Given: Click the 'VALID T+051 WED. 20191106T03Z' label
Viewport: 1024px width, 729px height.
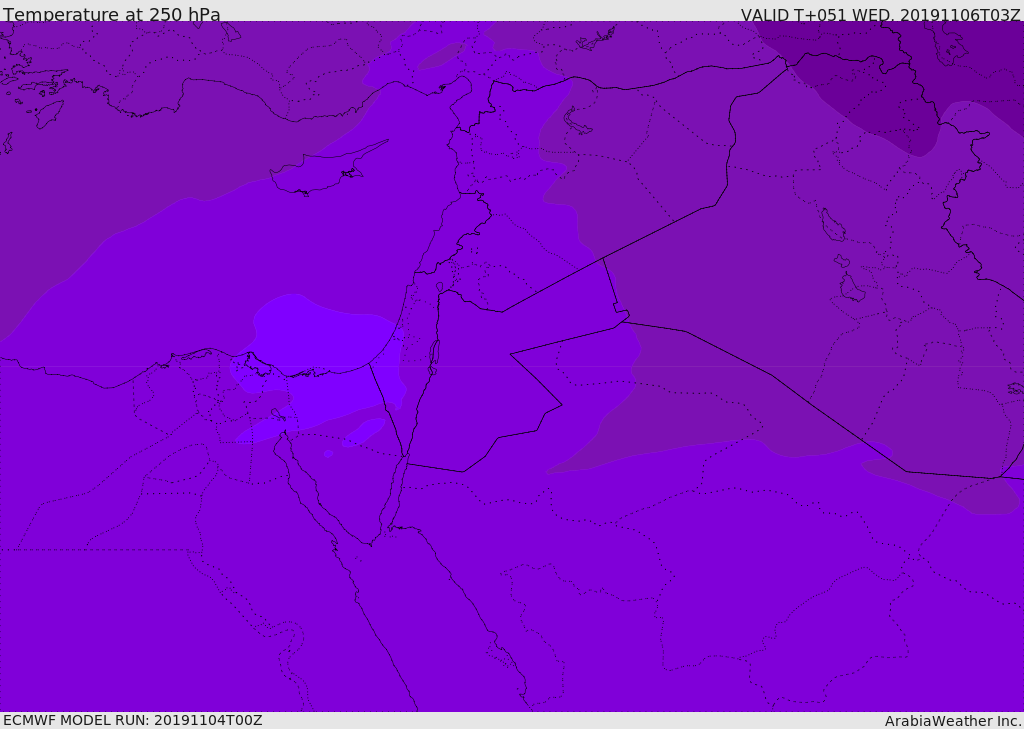Looking at the screenshot, I should pos(880,14).
